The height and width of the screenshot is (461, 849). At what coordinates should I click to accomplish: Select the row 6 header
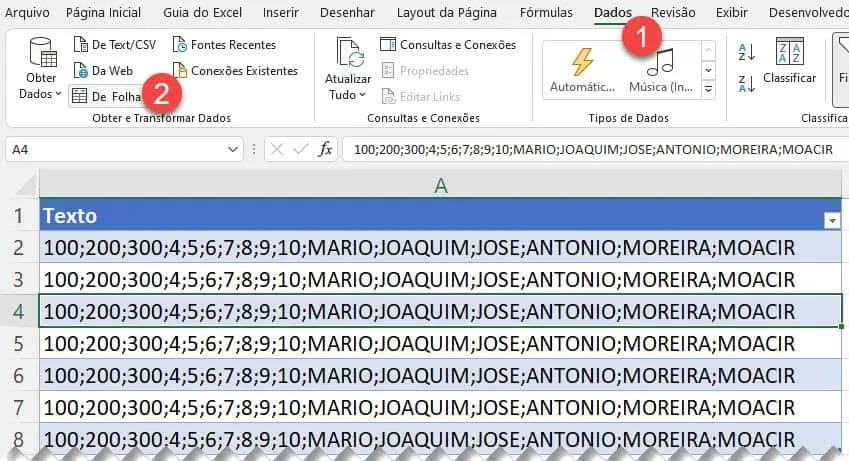coord(19,375)
